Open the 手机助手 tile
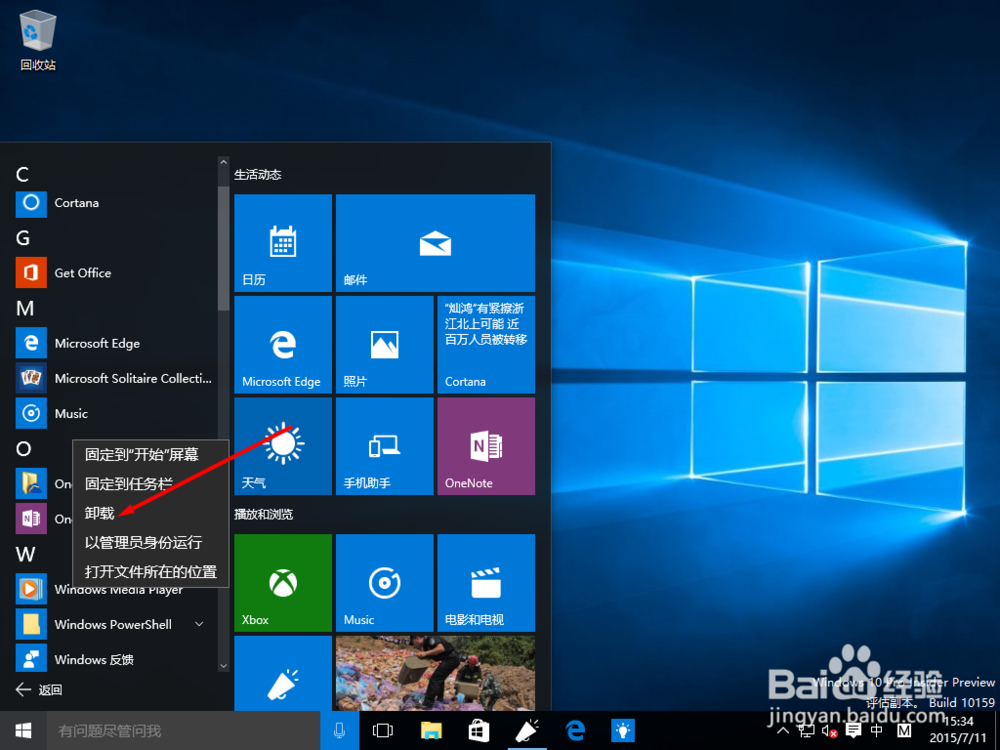The height and width of the screenshot is (750, 1000). point(385,446)
